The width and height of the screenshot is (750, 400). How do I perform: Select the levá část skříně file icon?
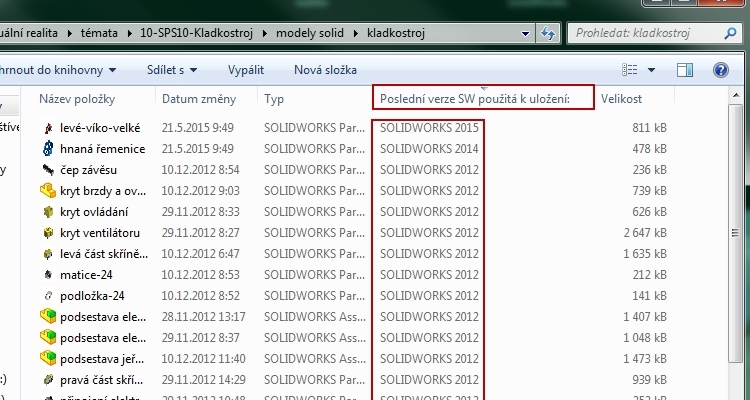point(48,254)
